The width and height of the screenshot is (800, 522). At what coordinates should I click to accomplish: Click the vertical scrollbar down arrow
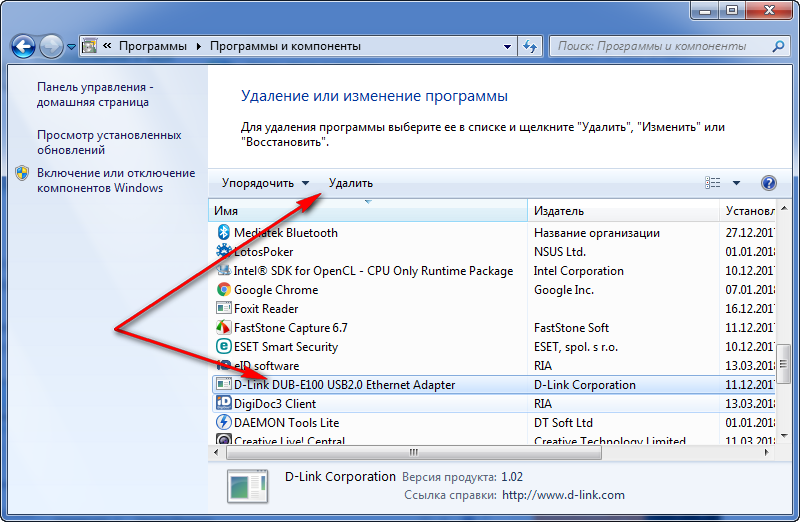pyautogui.click(x=784, y=436)
